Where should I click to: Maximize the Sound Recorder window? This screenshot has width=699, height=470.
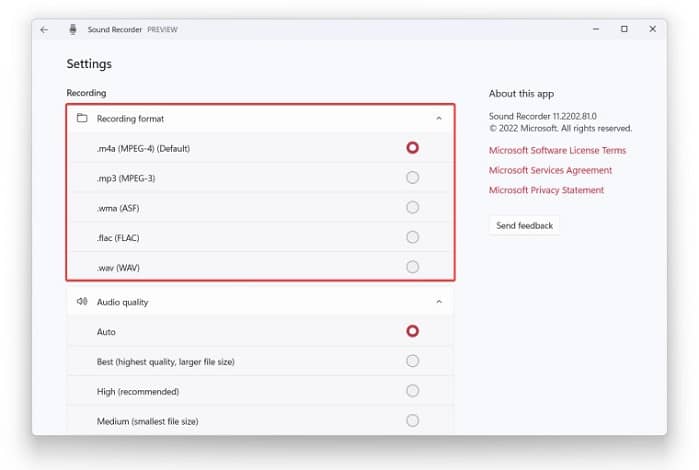coord(624,29)
